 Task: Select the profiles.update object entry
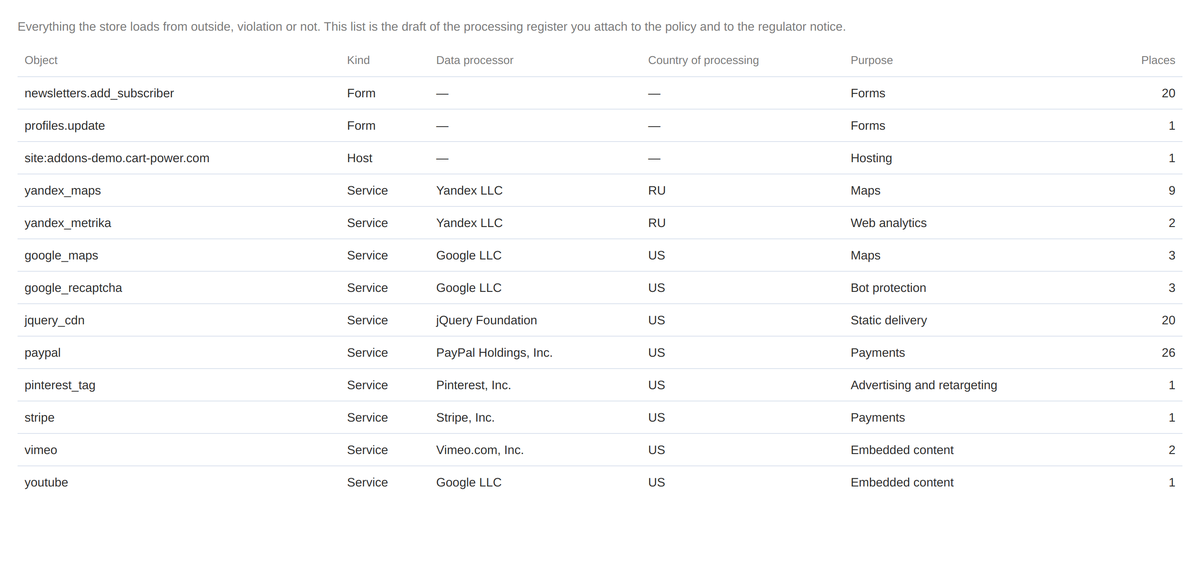tap(64, 126)
